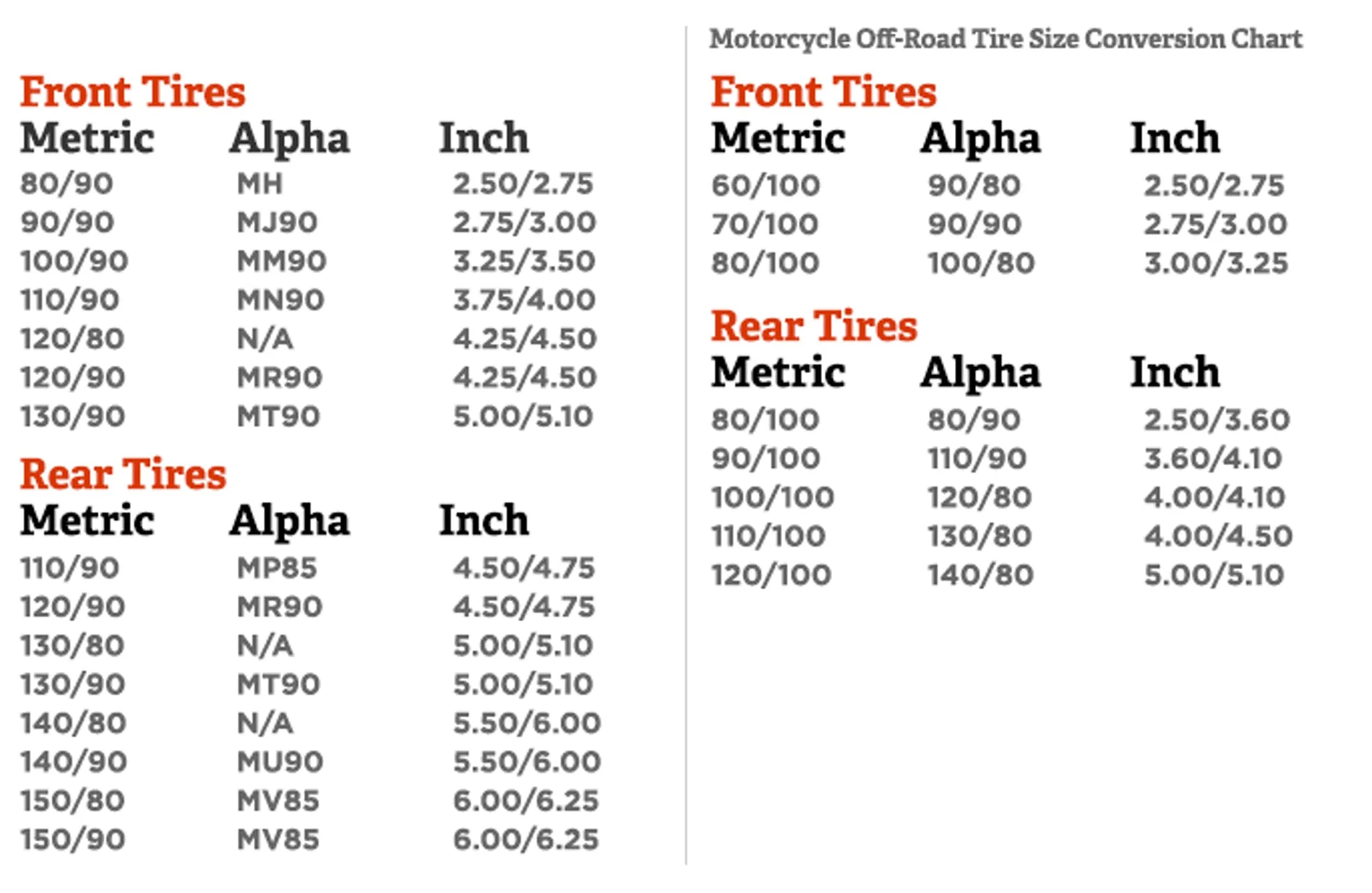
Task: Click the 3.25/3.50 inch size
Action: tap(524, 261)
